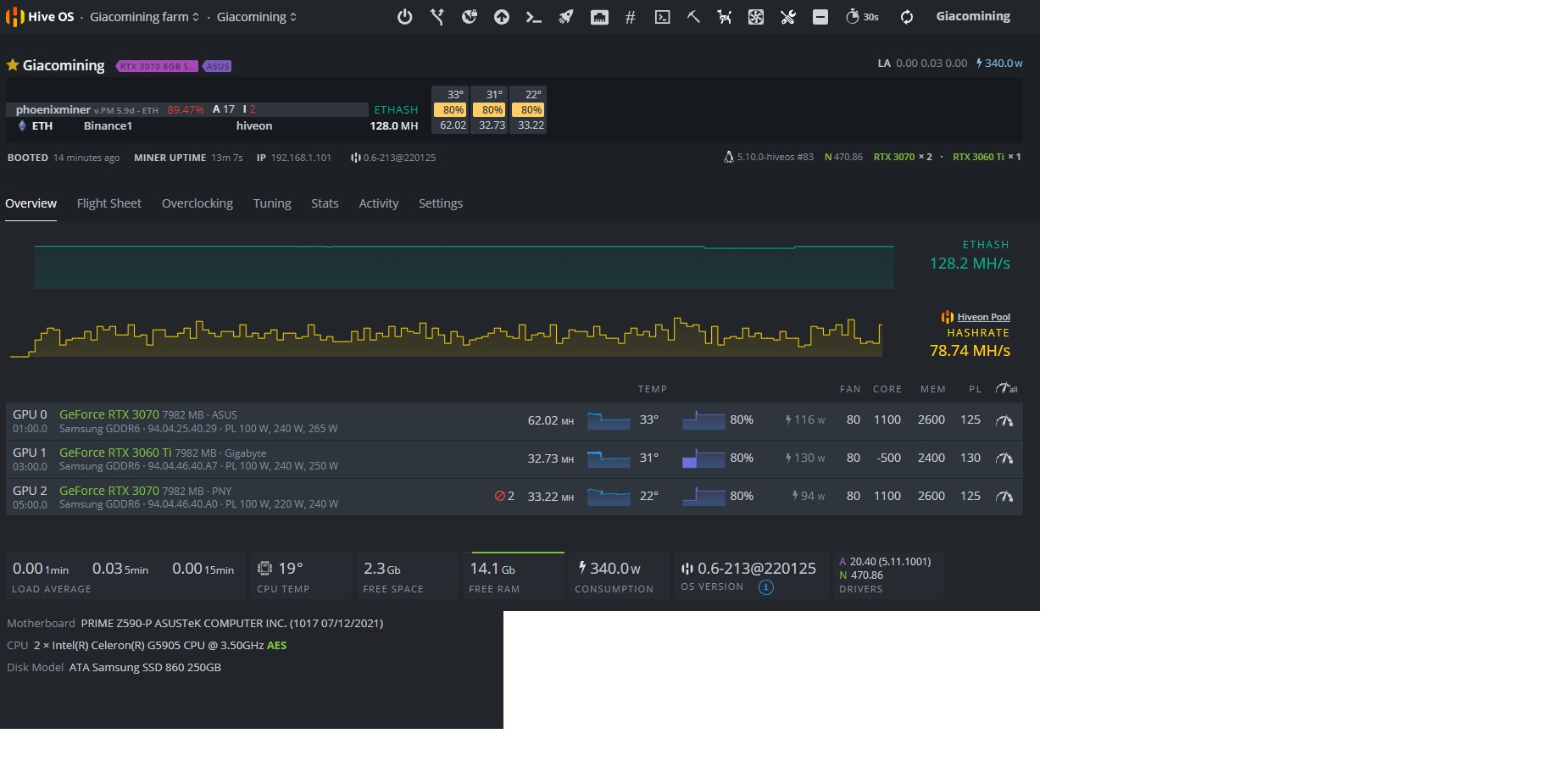The width and height of the screenshot is (1568, 778).
Task: Open the Tuning tab
Action: click(272, 203)
